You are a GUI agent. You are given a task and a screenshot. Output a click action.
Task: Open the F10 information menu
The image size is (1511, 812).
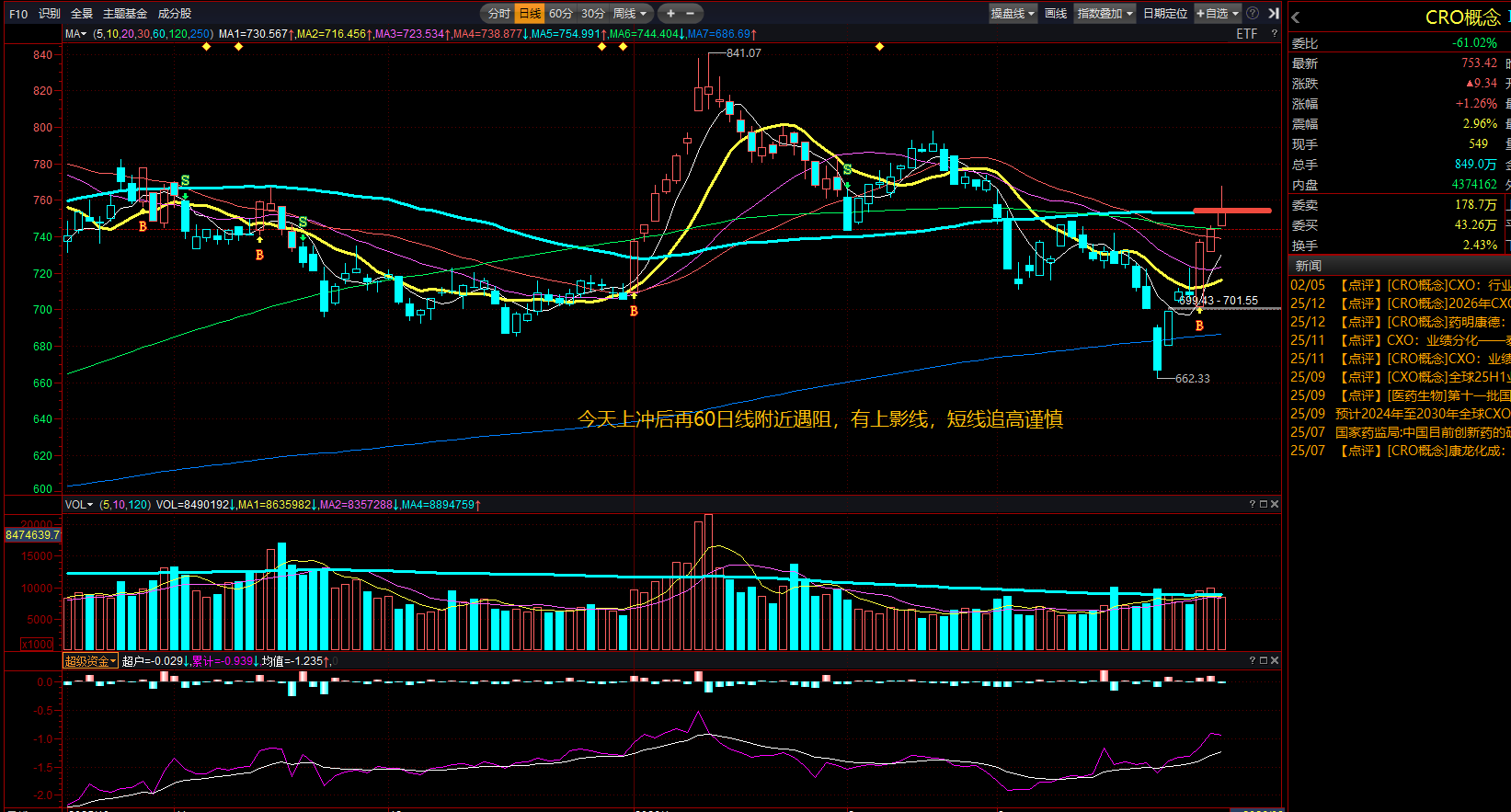tap(18, 13)
